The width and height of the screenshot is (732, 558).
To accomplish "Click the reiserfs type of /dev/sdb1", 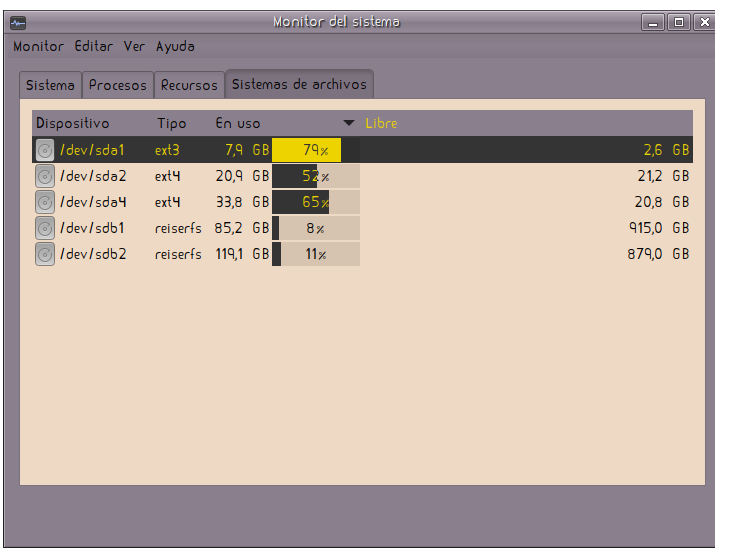I will point(178,228).
